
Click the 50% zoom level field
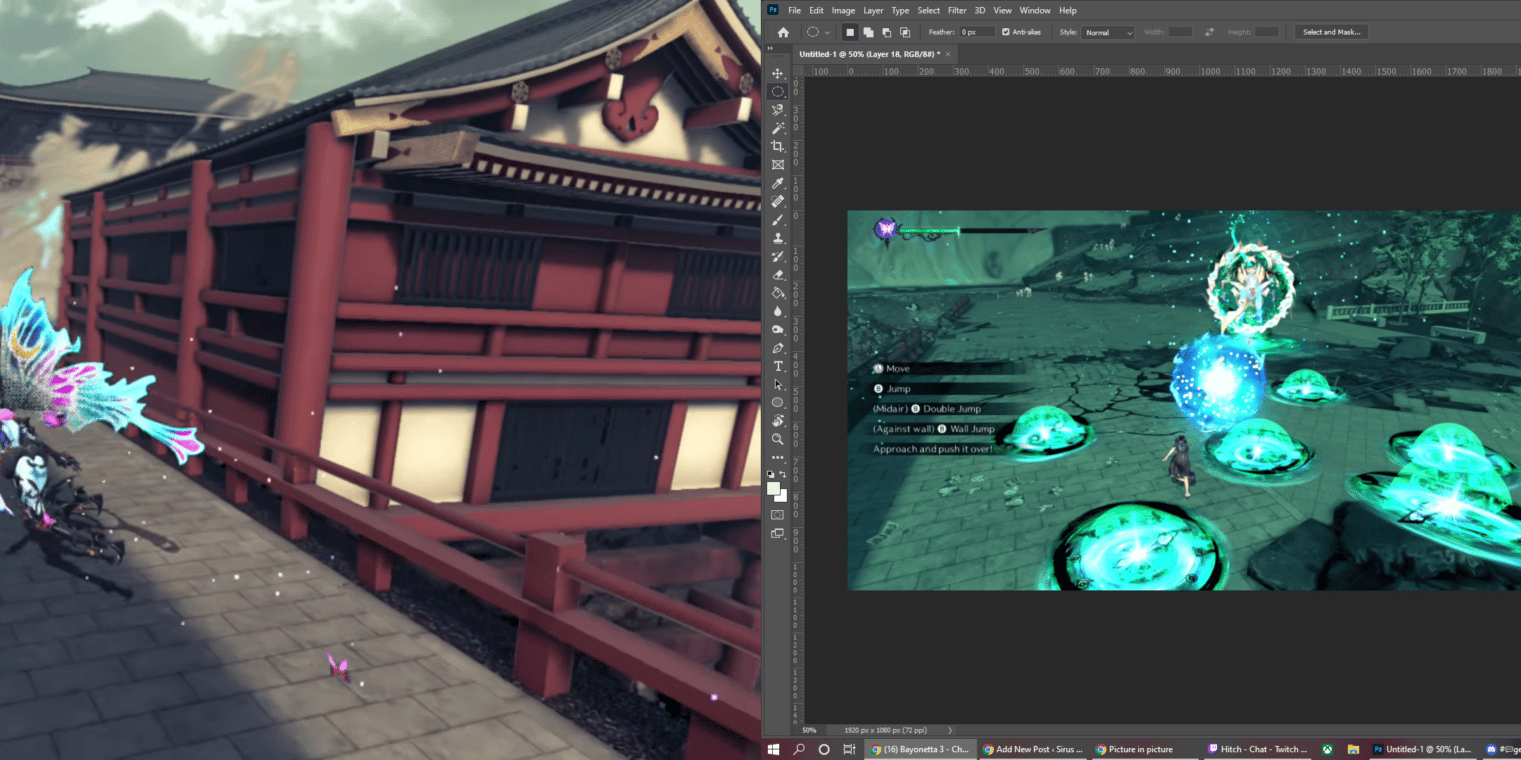[810, 730]
